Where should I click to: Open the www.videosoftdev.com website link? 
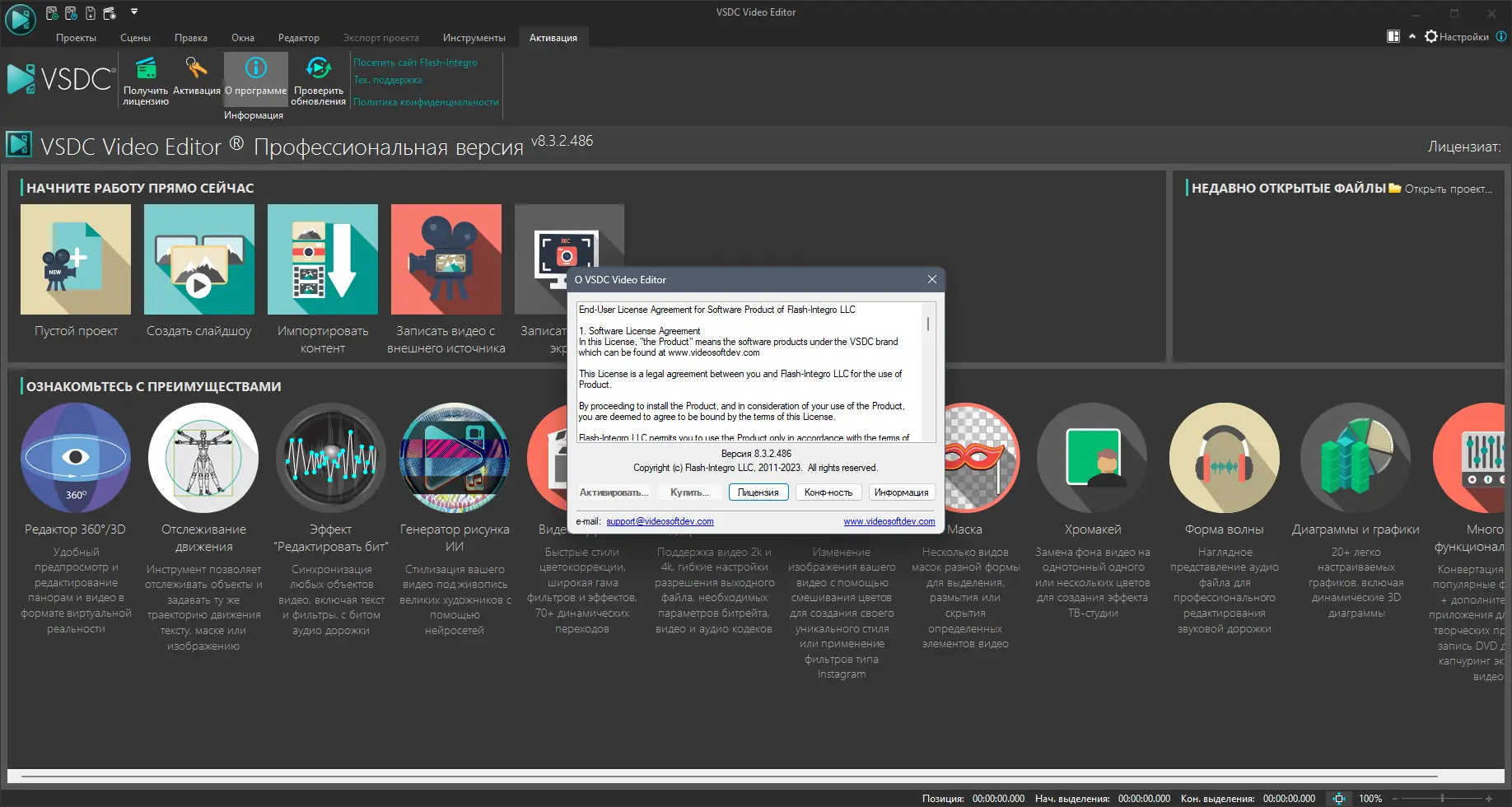click(x=889, y=521)
